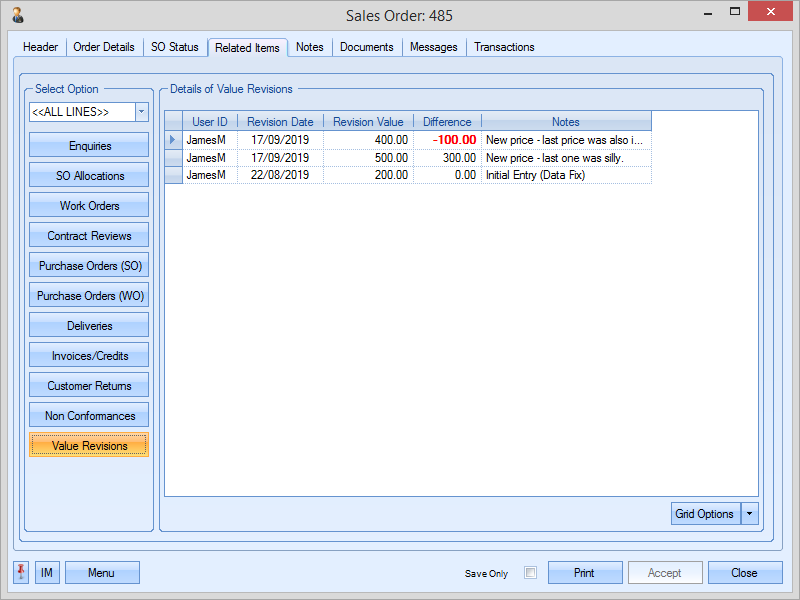Go to the Documents tab
The image size is (800, 600).
[366, 47]
